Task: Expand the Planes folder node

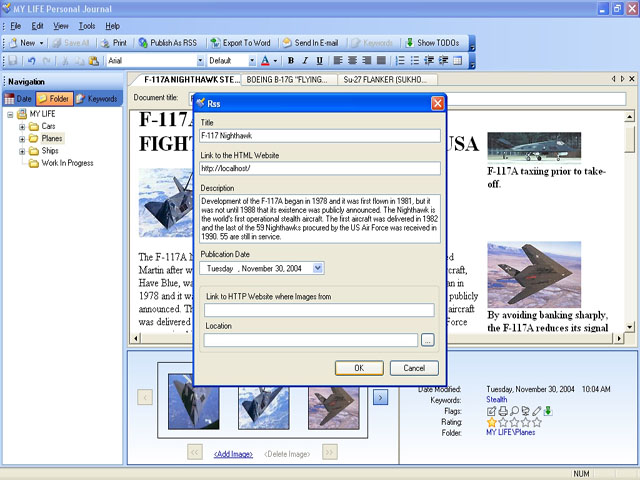Action: click(22, 139)
